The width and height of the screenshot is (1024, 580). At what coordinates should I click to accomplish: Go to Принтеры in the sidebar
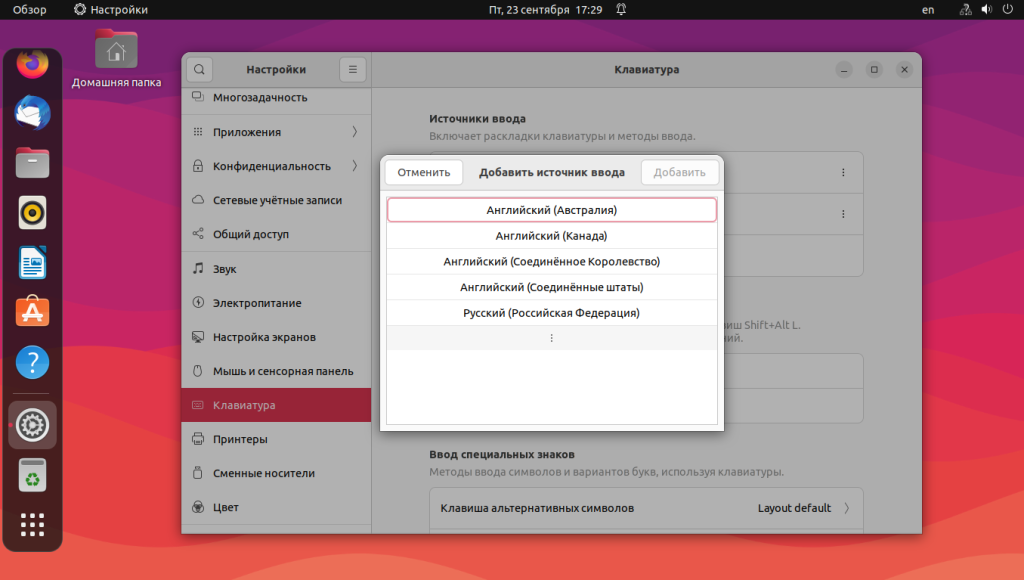pyautogui.click(x=276, y=439)
